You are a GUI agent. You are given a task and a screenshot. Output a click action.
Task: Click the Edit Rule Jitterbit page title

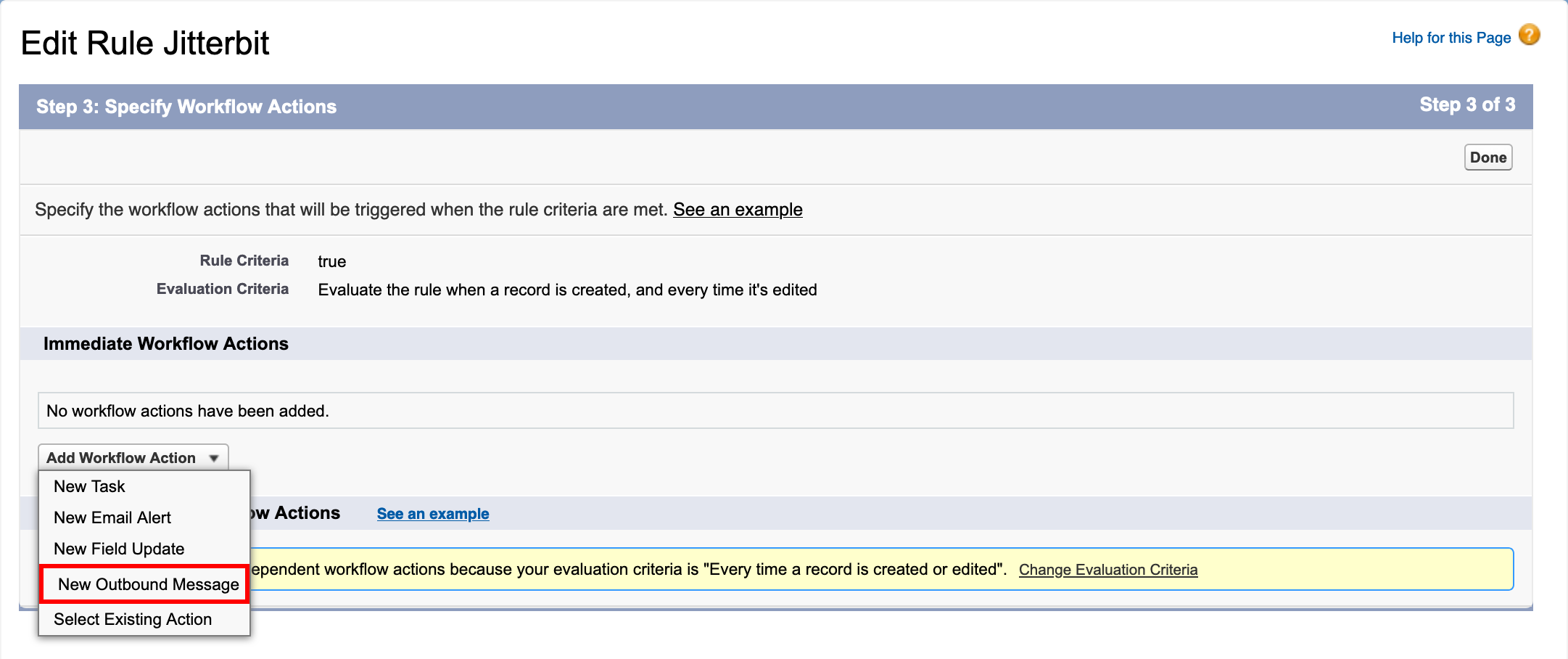[x=145, y=43]
